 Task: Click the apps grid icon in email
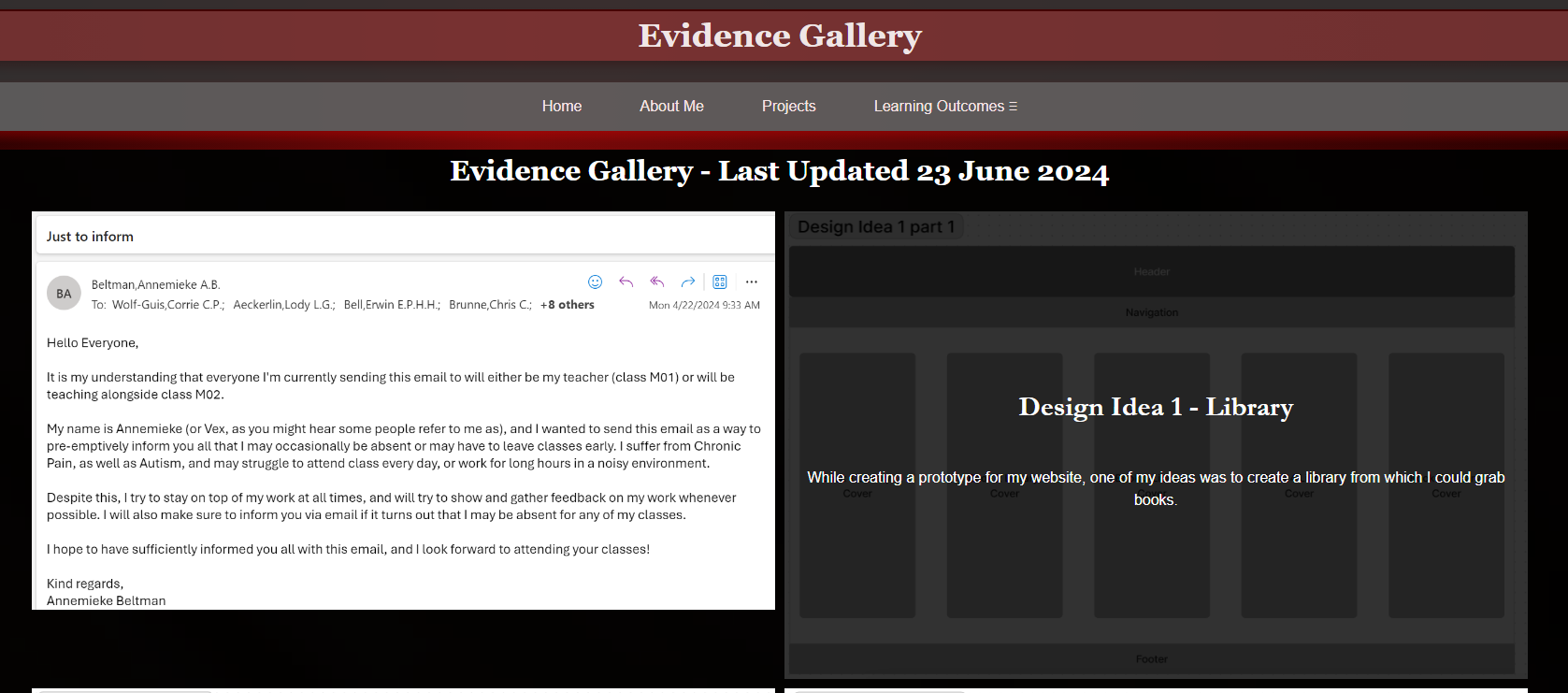pos(720,282)
